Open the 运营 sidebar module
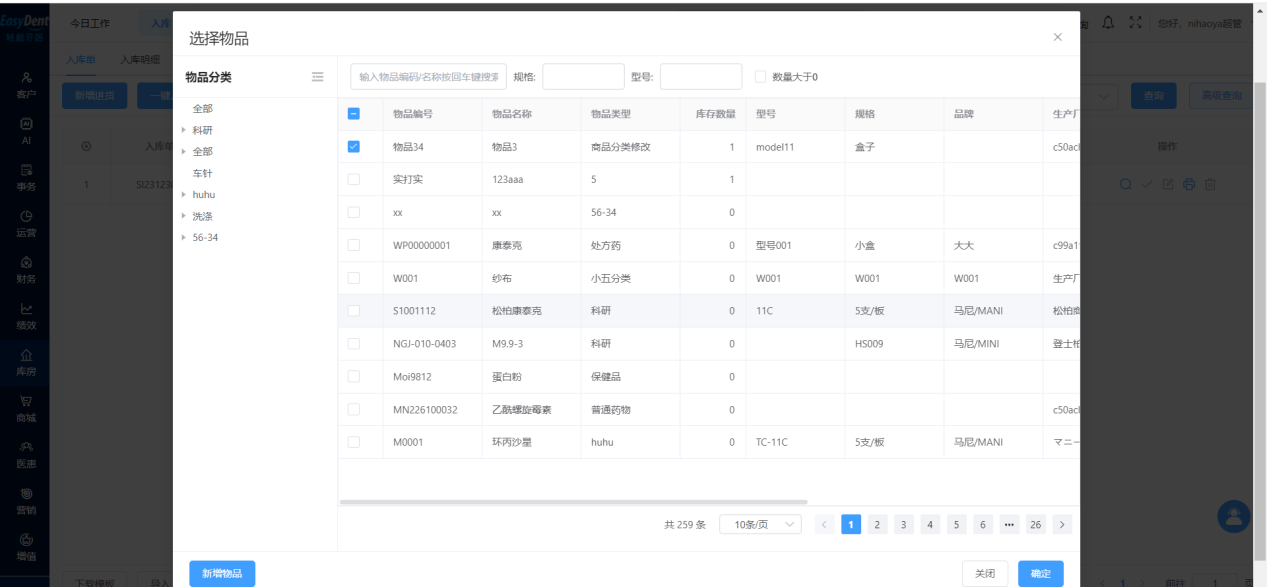This screenshot has width=1267, height=587. 26,222
